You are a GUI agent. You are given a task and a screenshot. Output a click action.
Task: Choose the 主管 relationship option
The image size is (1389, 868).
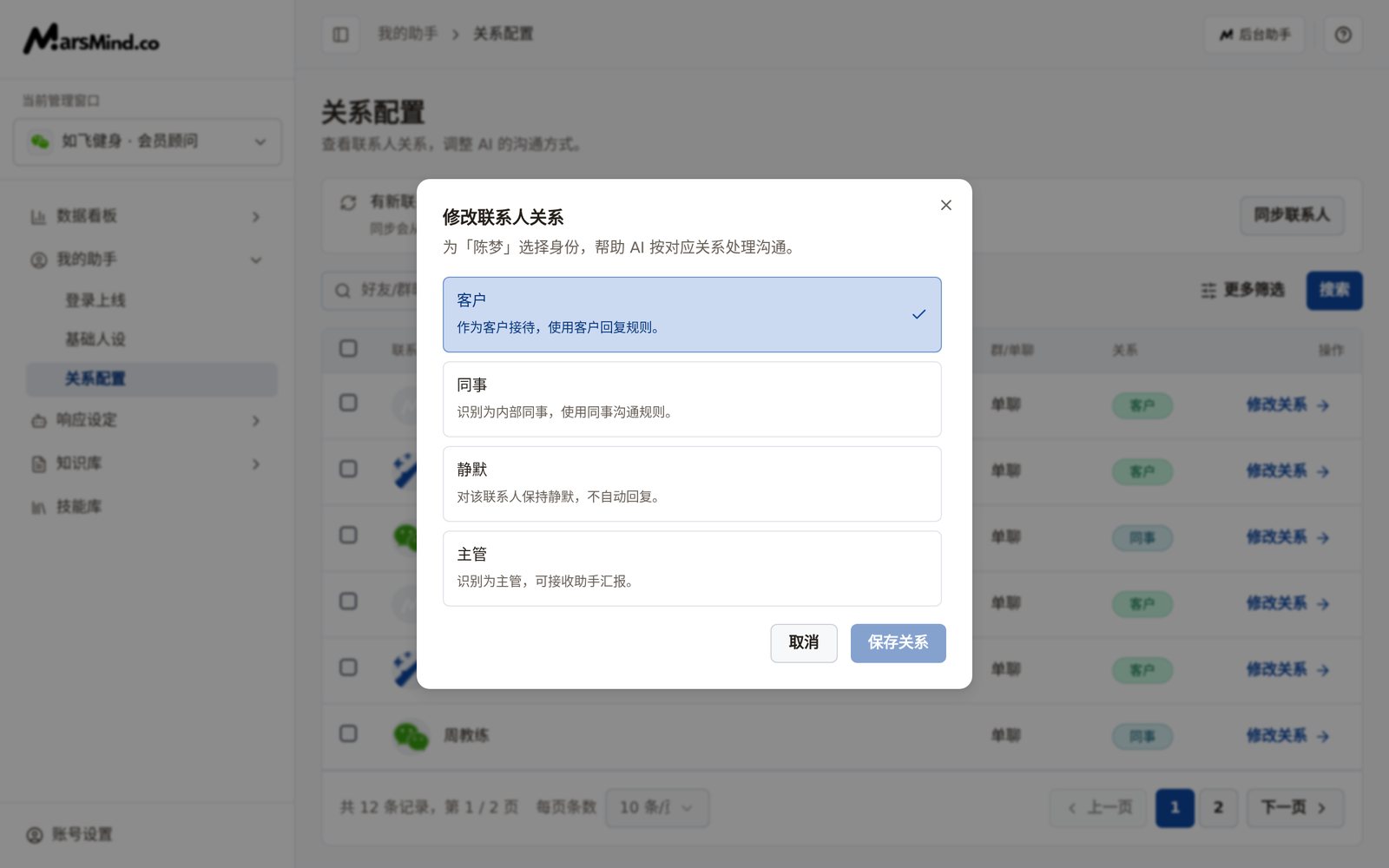click(x=692, y=569)
